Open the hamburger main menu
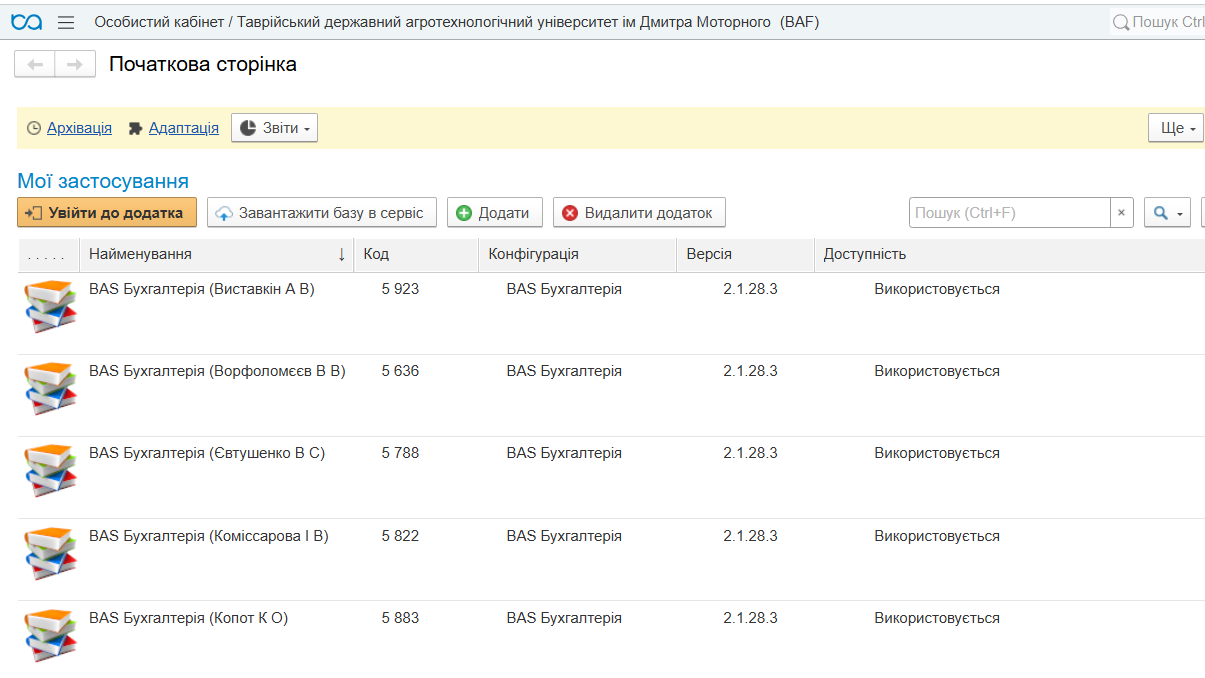 coord(66,22)
